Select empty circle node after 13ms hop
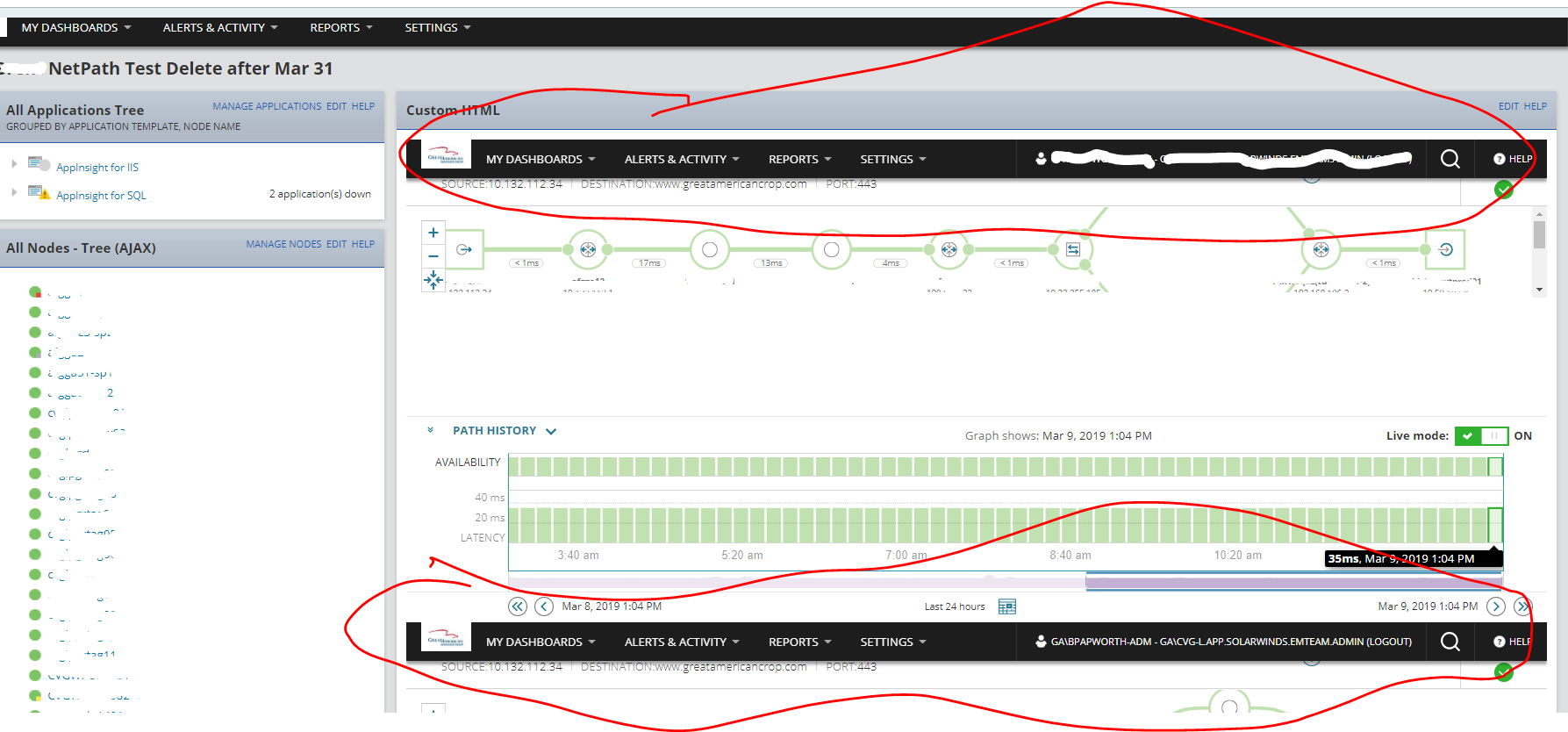This screenshot has height=732, width=1568. pos(832,250)
